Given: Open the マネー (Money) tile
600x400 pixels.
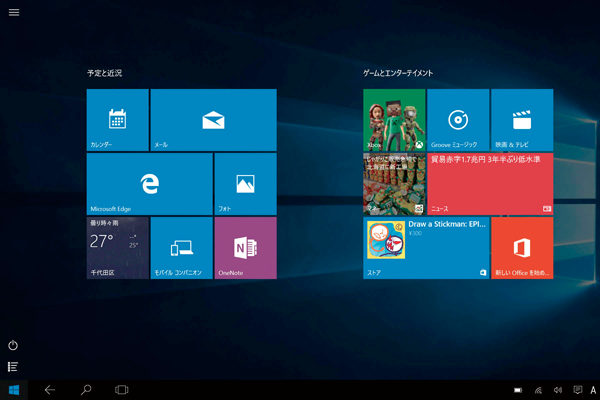Looking at the screenshot, I should pos(394,184).
